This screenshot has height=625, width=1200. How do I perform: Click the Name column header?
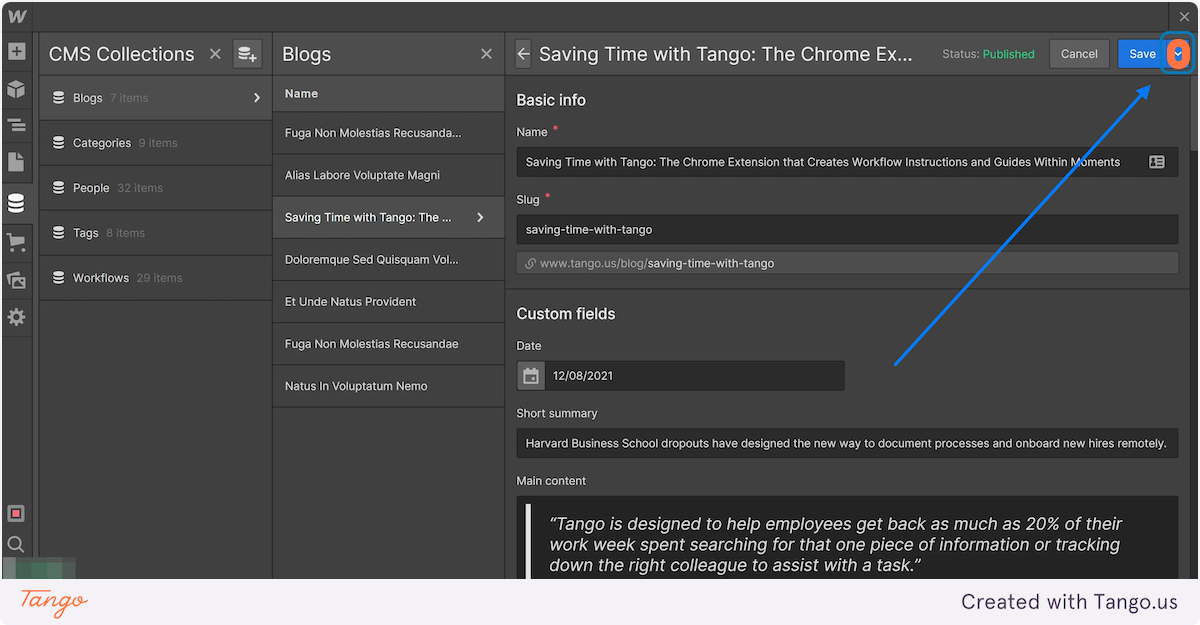click(x=301, y=93)
